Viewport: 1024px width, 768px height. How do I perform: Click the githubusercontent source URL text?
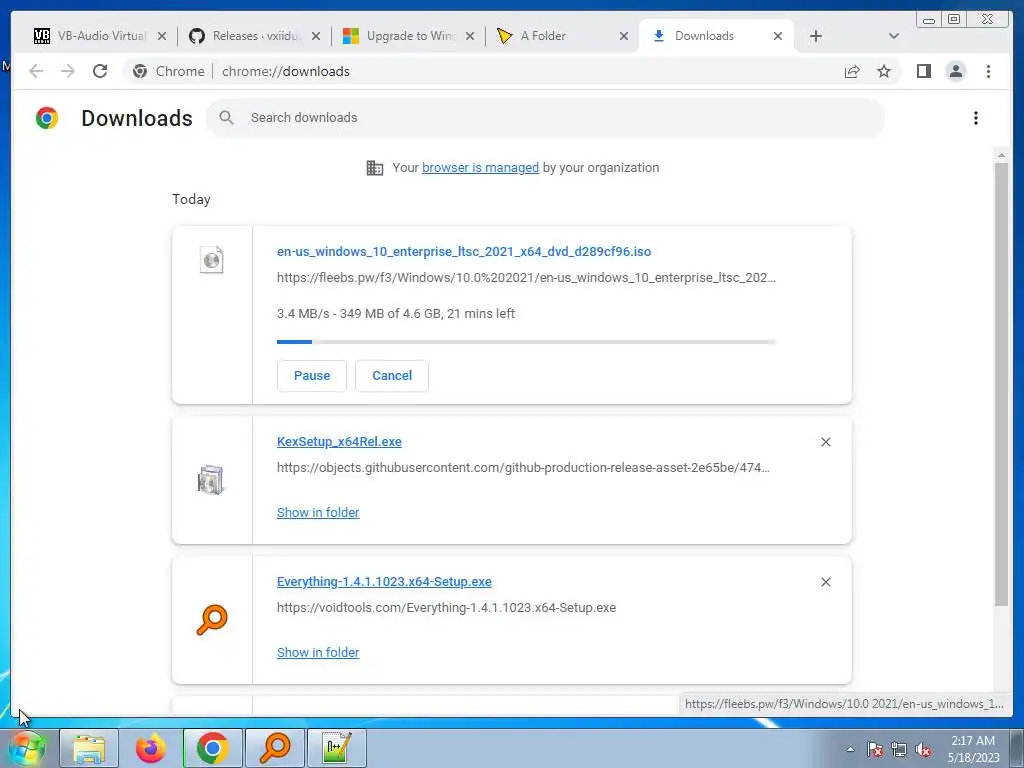pos(523,468)
